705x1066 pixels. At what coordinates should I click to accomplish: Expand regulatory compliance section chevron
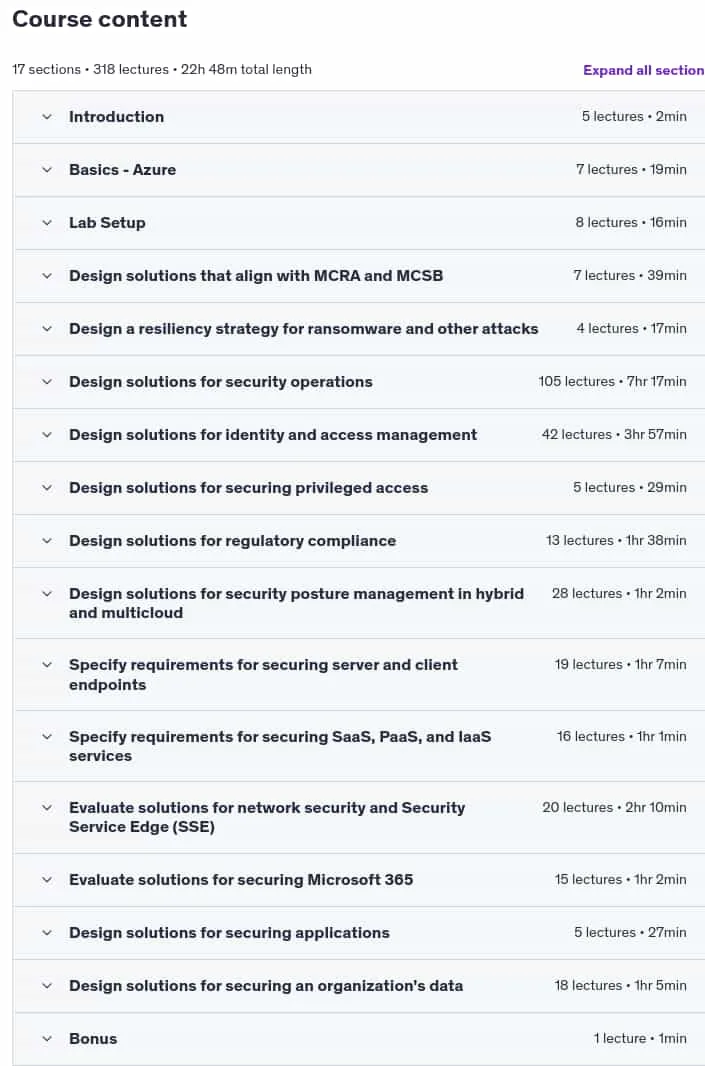click(x=47, y=541)
